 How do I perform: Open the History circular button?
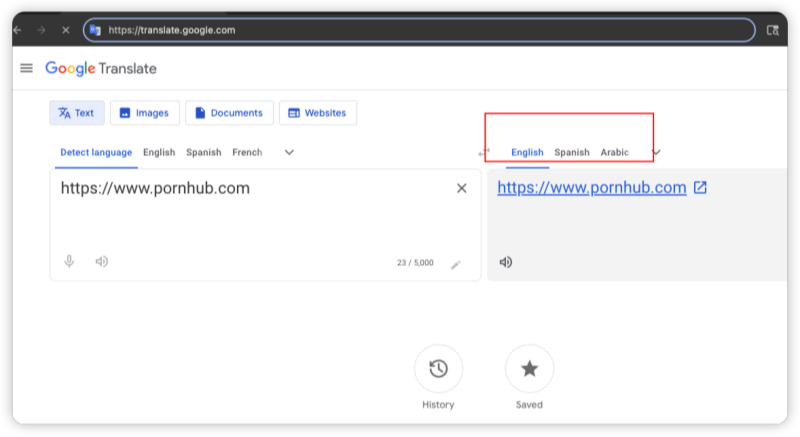438,369
